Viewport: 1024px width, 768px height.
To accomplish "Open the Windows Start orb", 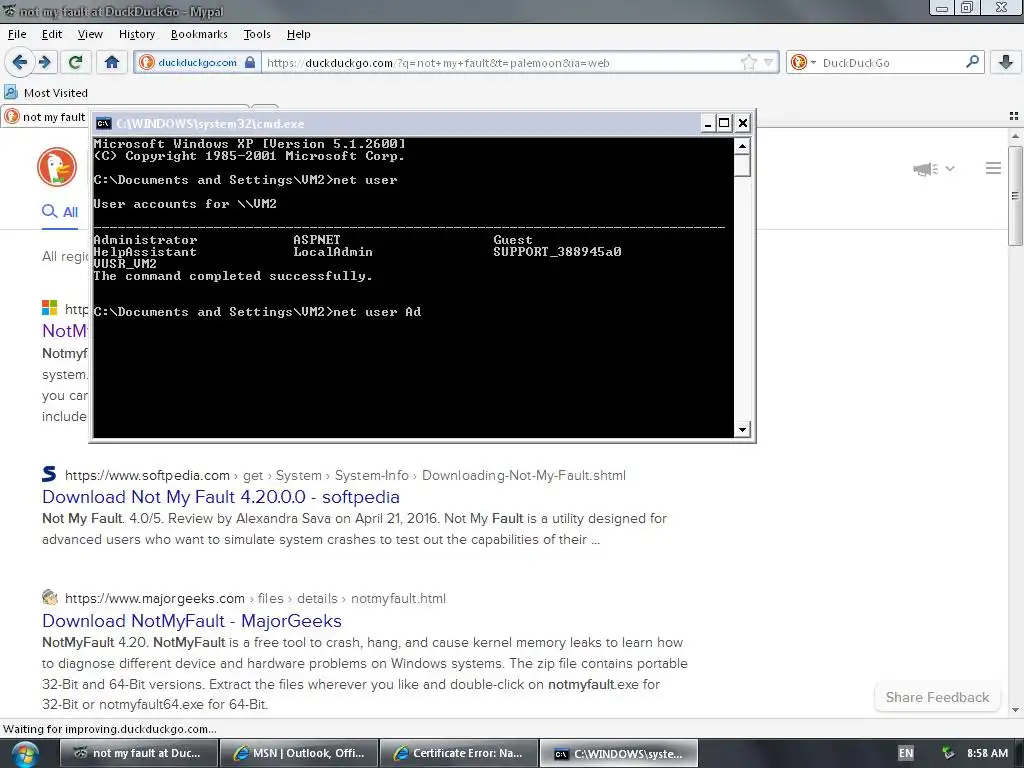I will coord(25,754).
